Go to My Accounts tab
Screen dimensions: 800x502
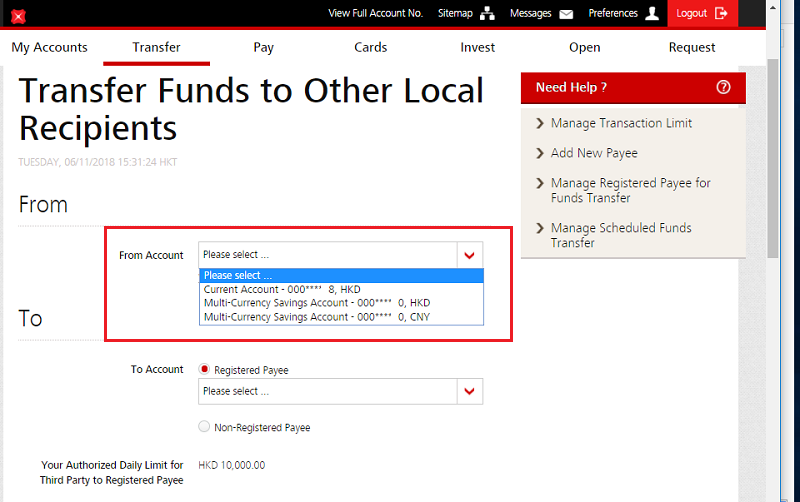click(x=50, y=47)
